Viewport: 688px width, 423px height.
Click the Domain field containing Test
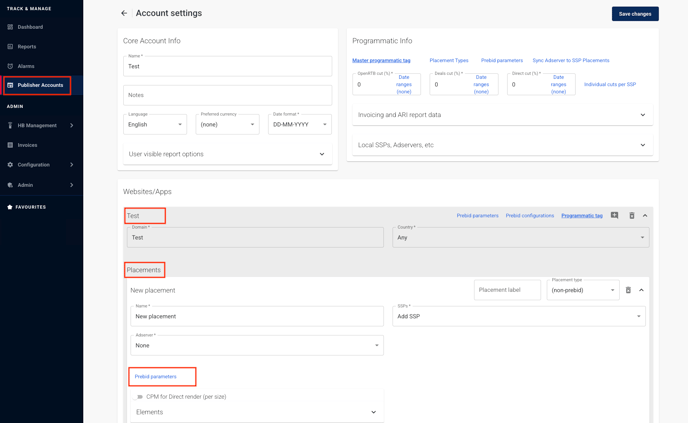click(x=255, y=237)
